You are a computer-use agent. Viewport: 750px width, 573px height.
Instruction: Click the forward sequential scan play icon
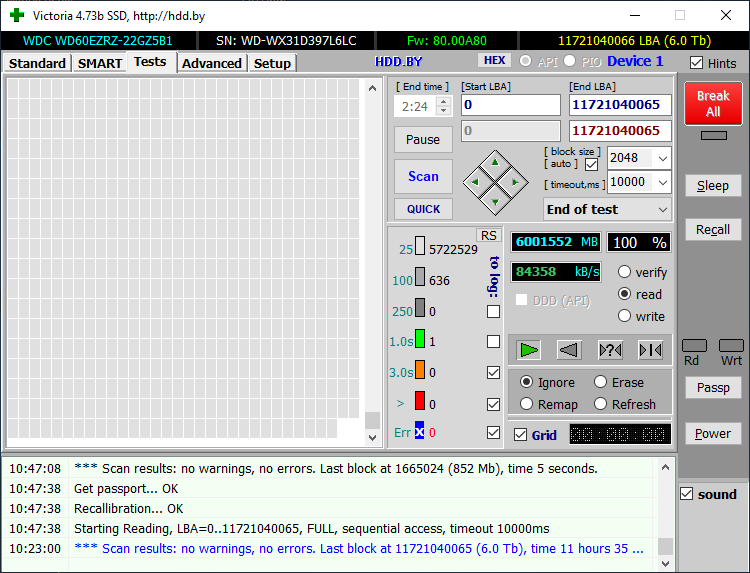click(529, 349)
